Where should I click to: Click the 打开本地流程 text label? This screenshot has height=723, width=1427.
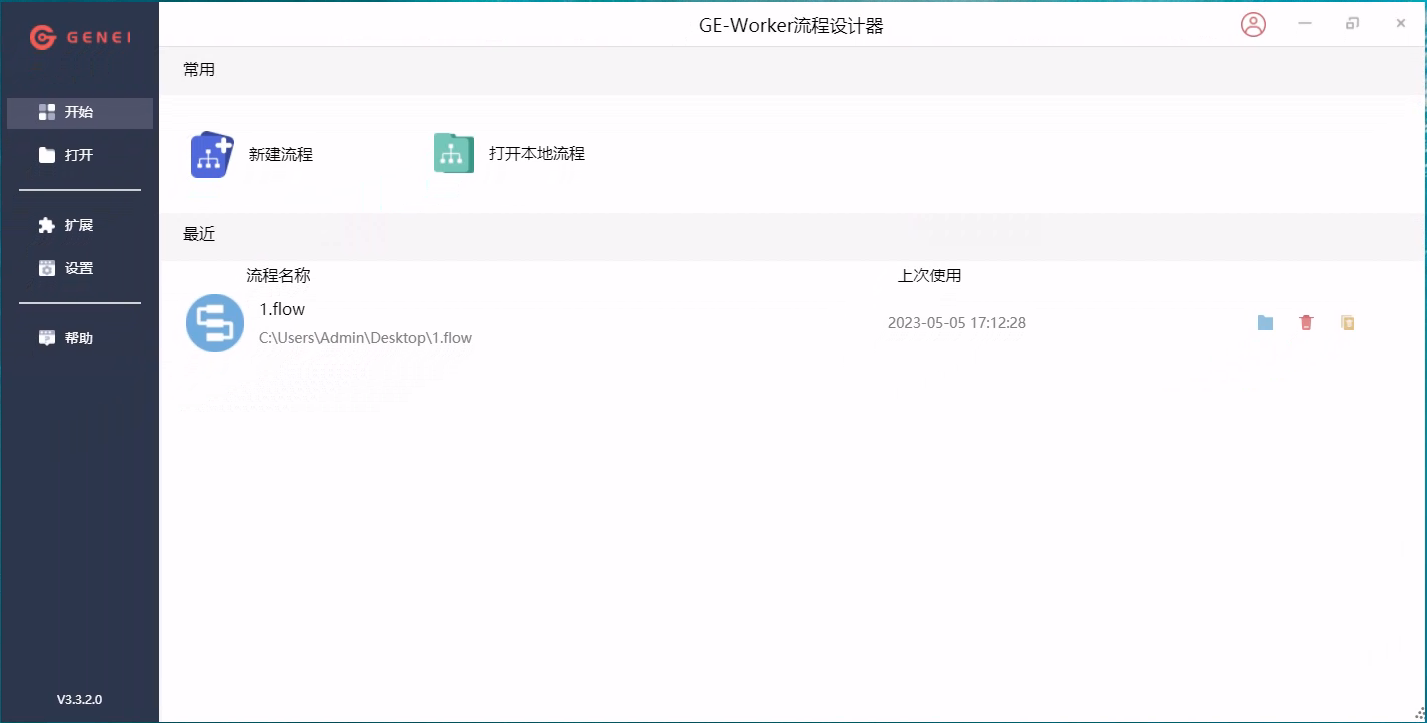(x=536, y=154)
